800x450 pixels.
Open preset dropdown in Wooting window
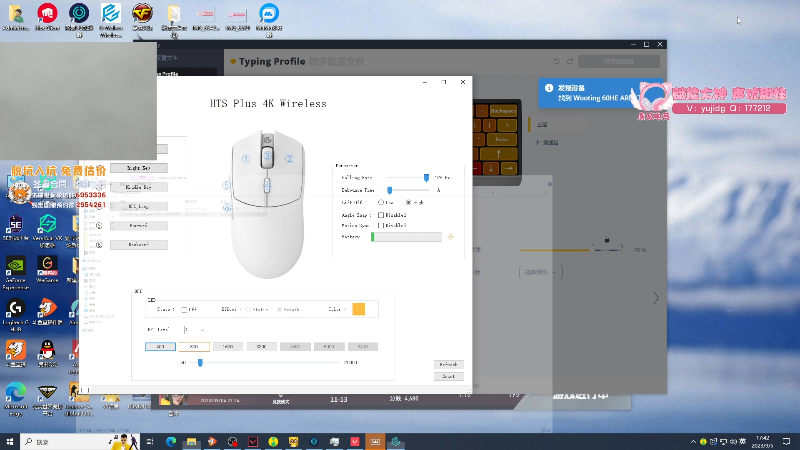[541, 272]
